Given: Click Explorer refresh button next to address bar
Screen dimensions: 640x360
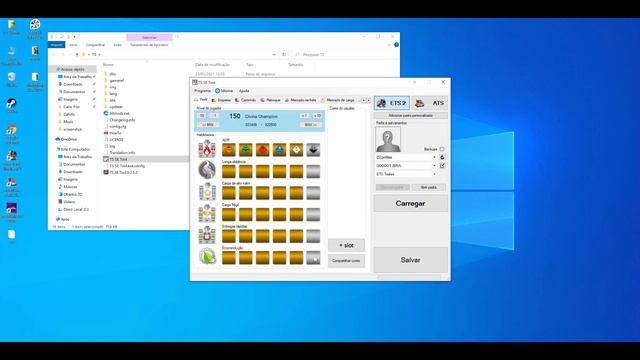Looking at the screenshot, I should click(x=284, y=54).
